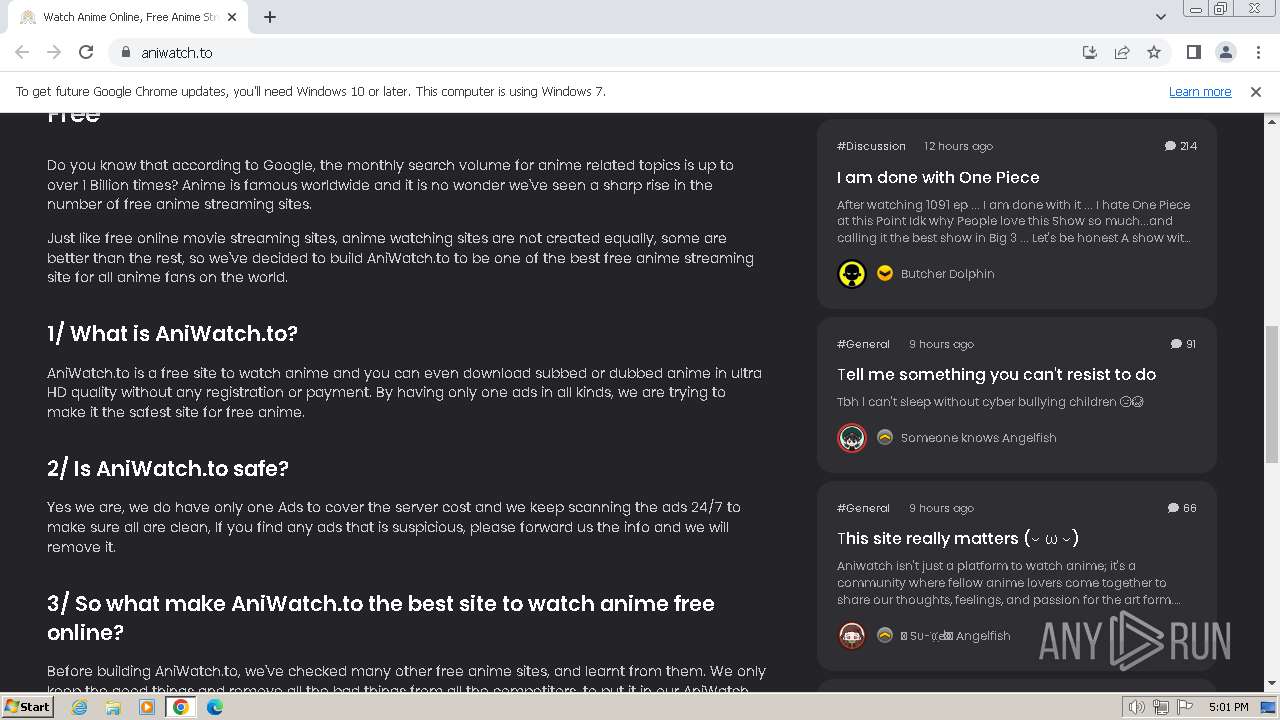Screen dimensions: 1280x720
Task: Open Chrome three-dot menu
Action: [x=1257, y=52]
